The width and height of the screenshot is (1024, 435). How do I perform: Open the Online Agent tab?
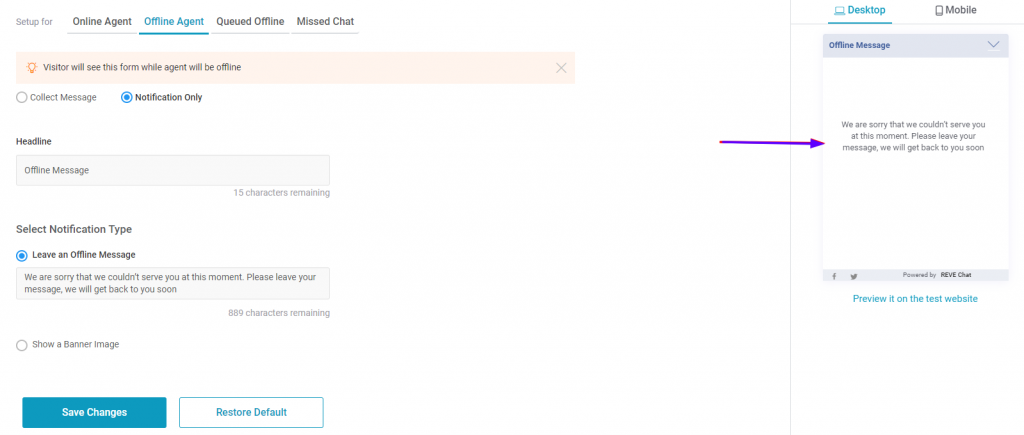pyautogui.click(x=102, y=22)
